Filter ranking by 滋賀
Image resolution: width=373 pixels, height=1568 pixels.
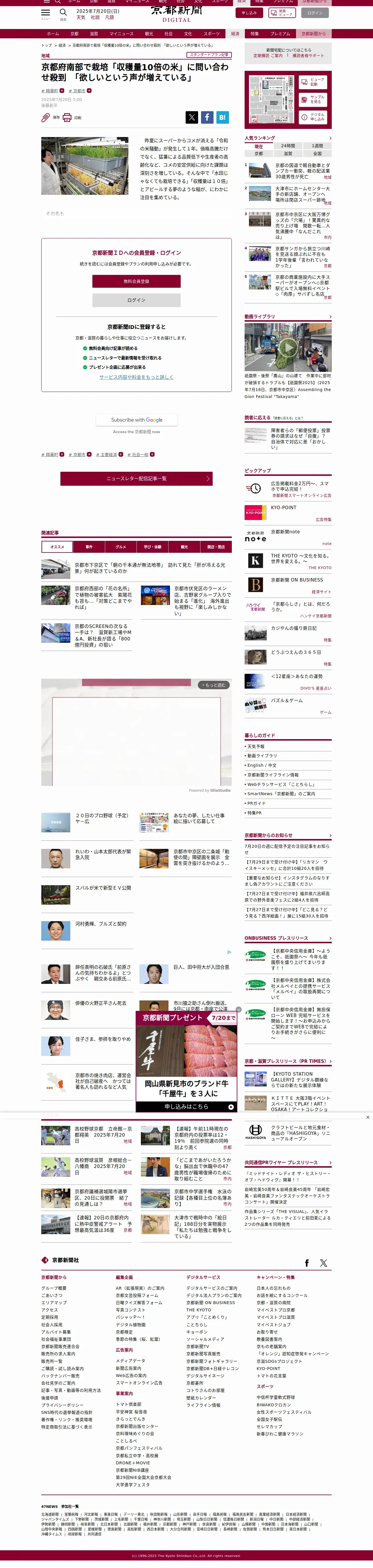click(288, 153)
